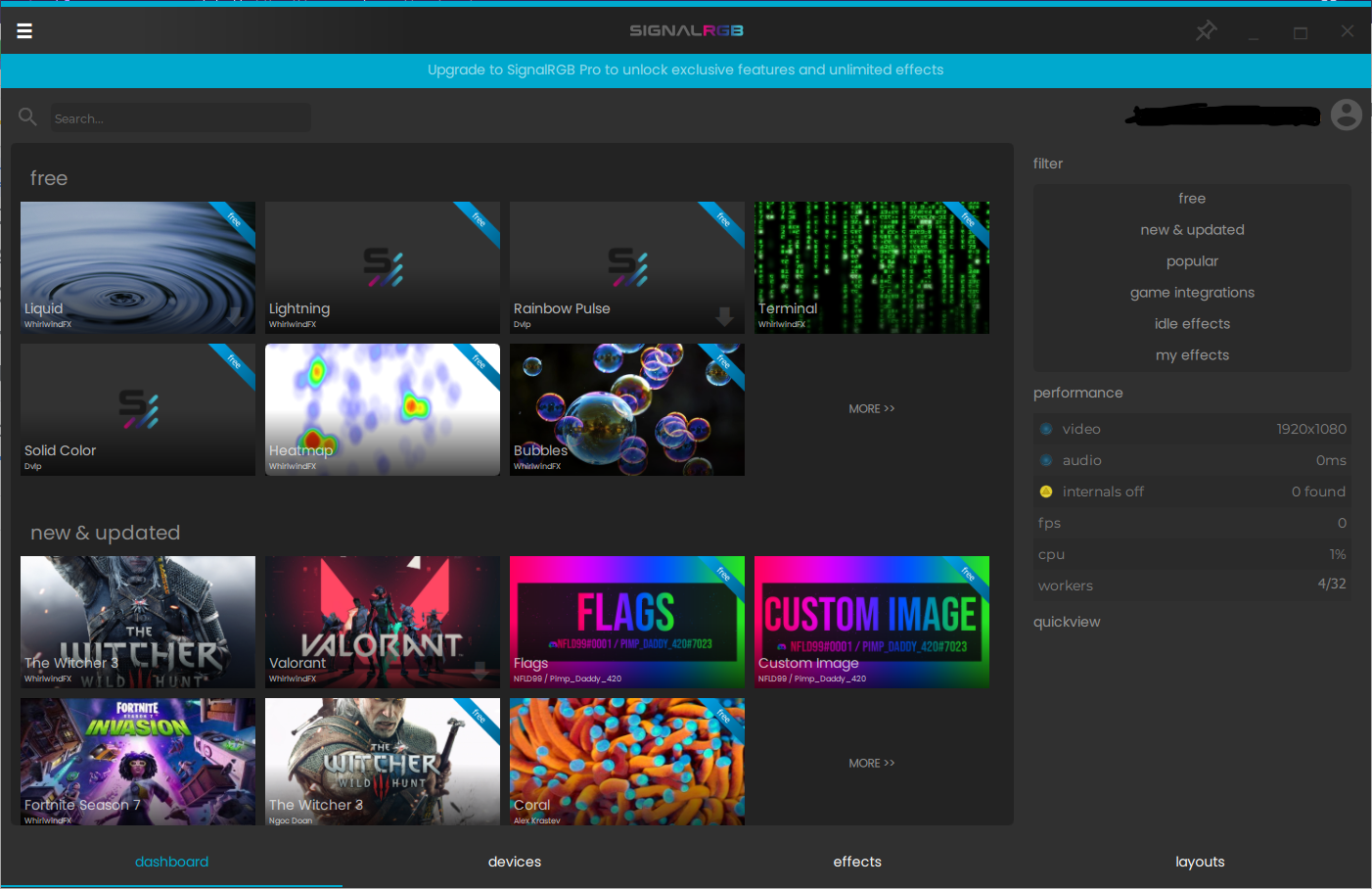
Task: Click the search magnifier icon
Action: [x=27, y=116]
